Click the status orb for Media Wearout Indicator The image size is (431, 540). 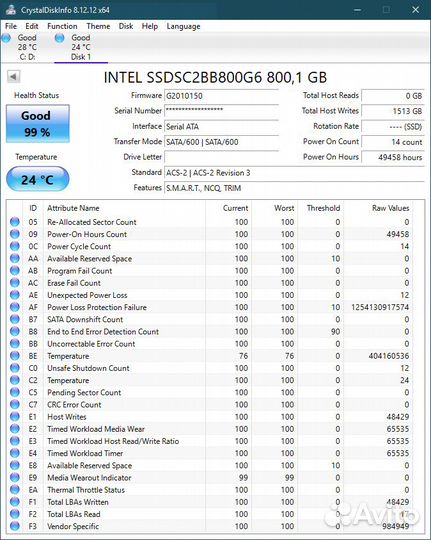[x=14, y=477]
